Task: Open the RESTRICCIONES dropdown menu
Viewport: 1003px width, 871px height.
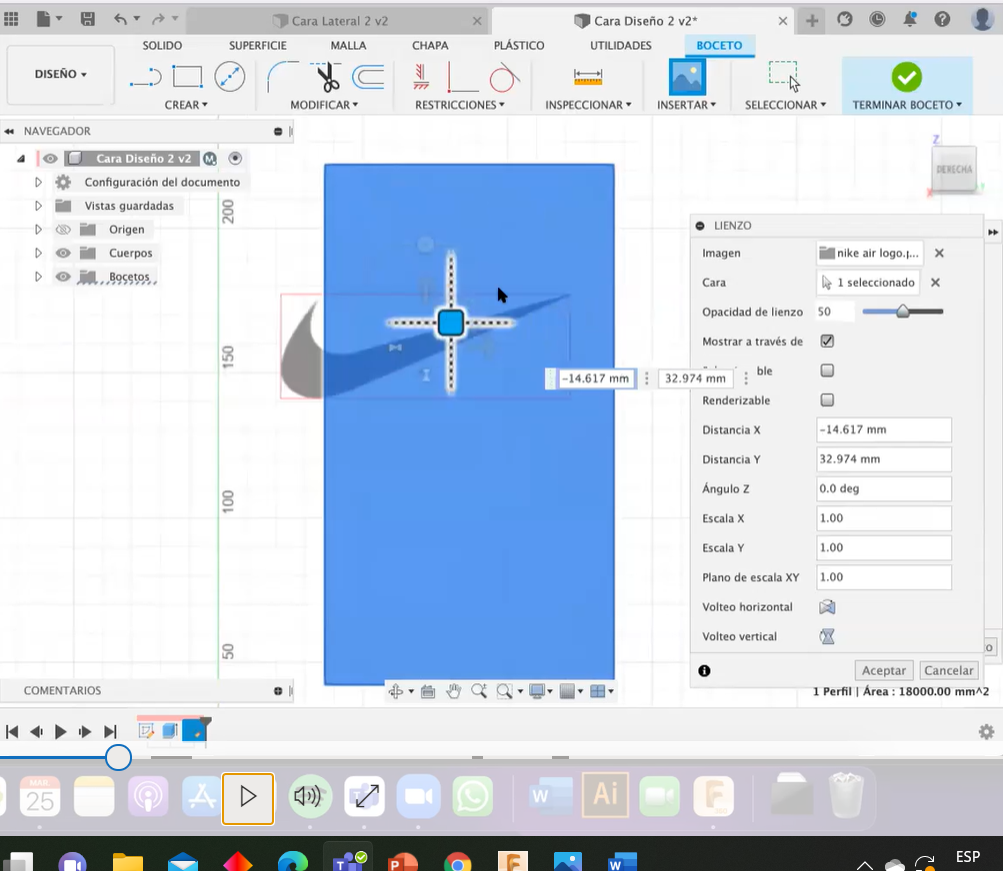Action: point(460,105)
